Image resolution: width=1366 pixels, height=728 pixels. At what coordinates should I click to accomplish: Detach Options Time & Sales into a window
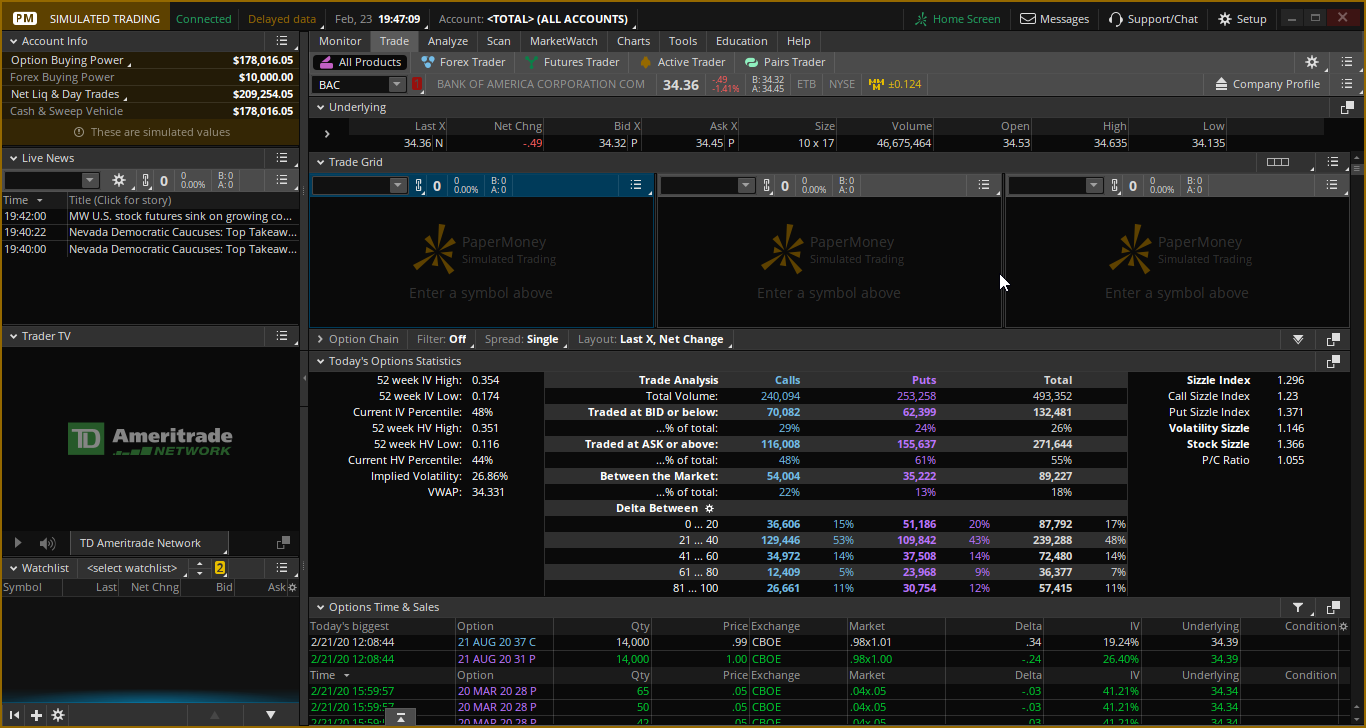[1333, 607]
